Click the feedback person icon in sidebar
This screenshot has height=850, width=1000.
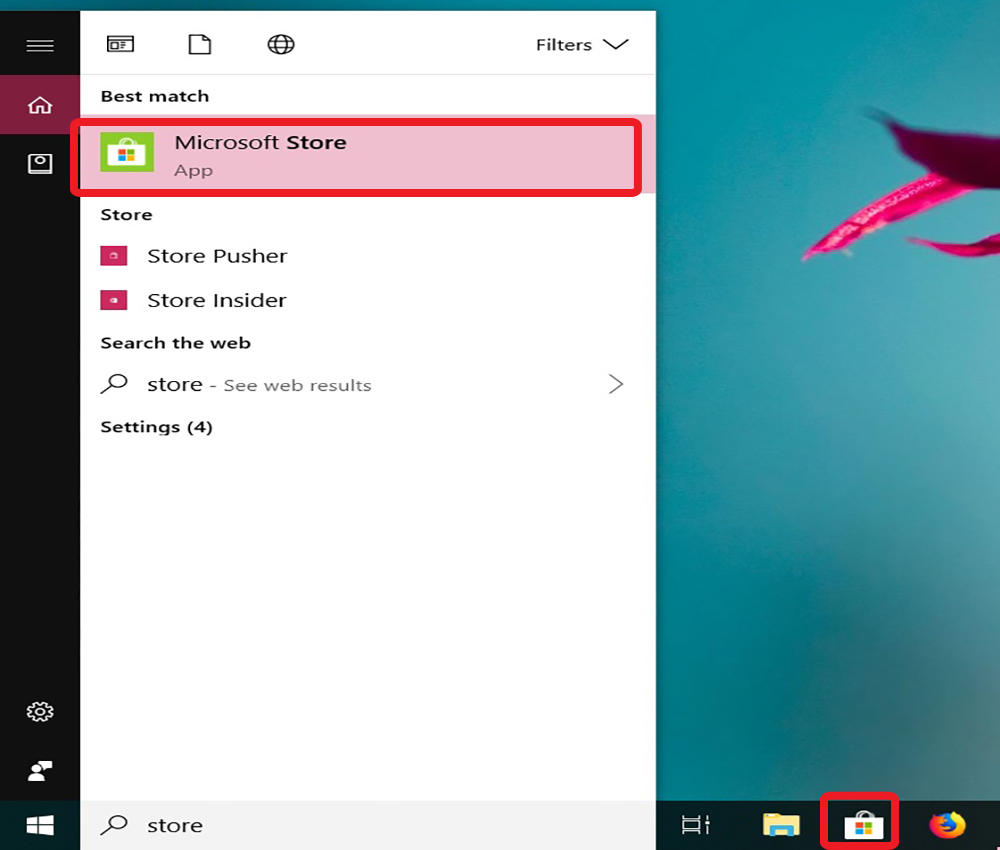[x=40, y=771]
